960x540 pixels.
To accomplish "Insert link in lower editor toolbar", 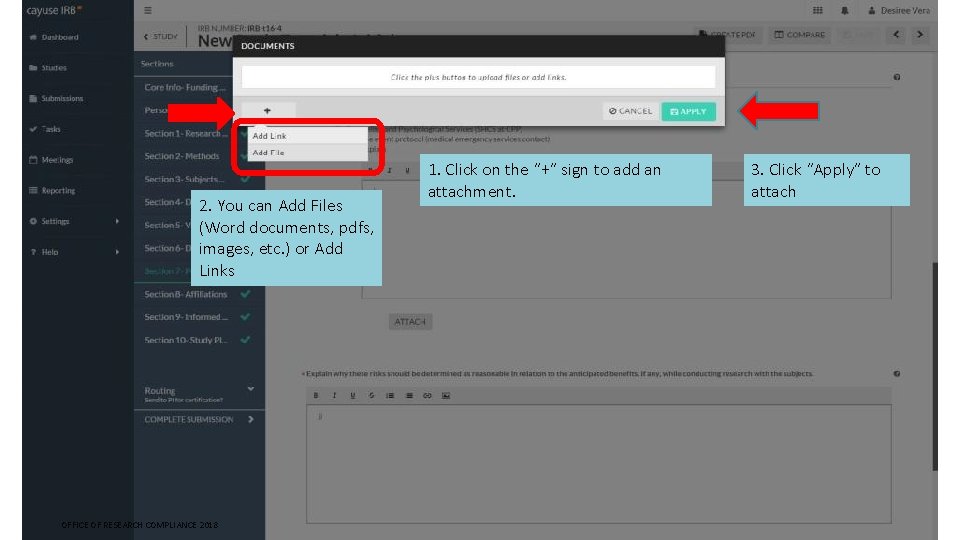I will 427,396.
